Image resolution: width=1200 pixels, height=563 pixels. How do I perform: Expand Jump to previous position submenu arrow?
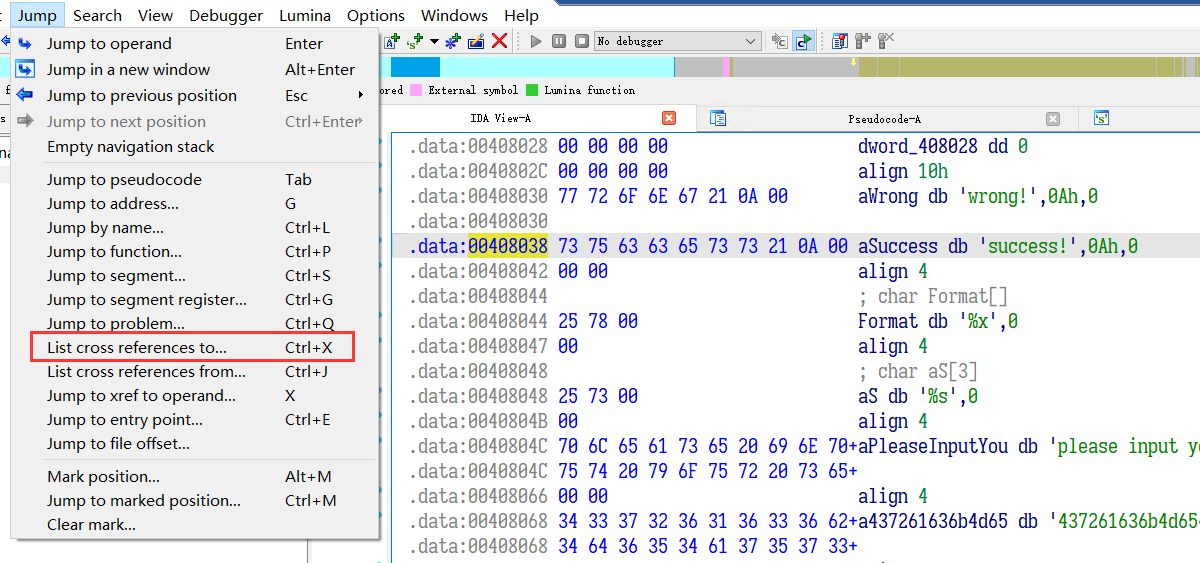point(361,96)
